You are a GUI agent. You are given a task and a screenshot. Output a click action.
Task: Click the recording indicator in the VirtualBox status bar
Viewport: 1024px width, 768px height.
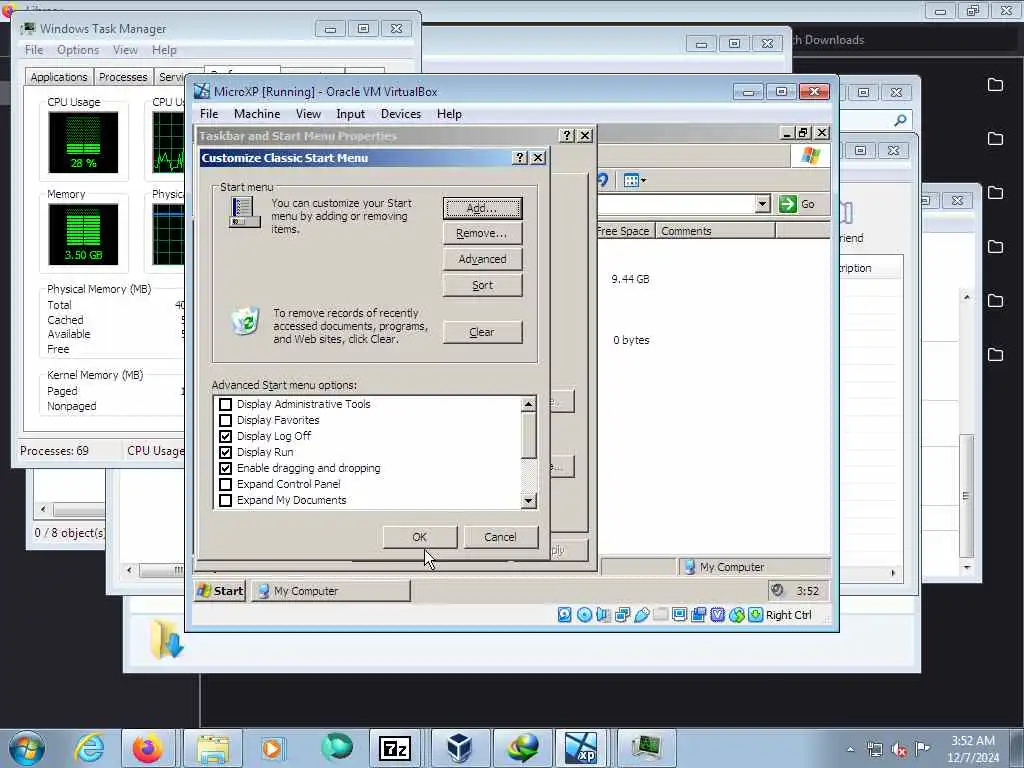click(x=698, y=615)
